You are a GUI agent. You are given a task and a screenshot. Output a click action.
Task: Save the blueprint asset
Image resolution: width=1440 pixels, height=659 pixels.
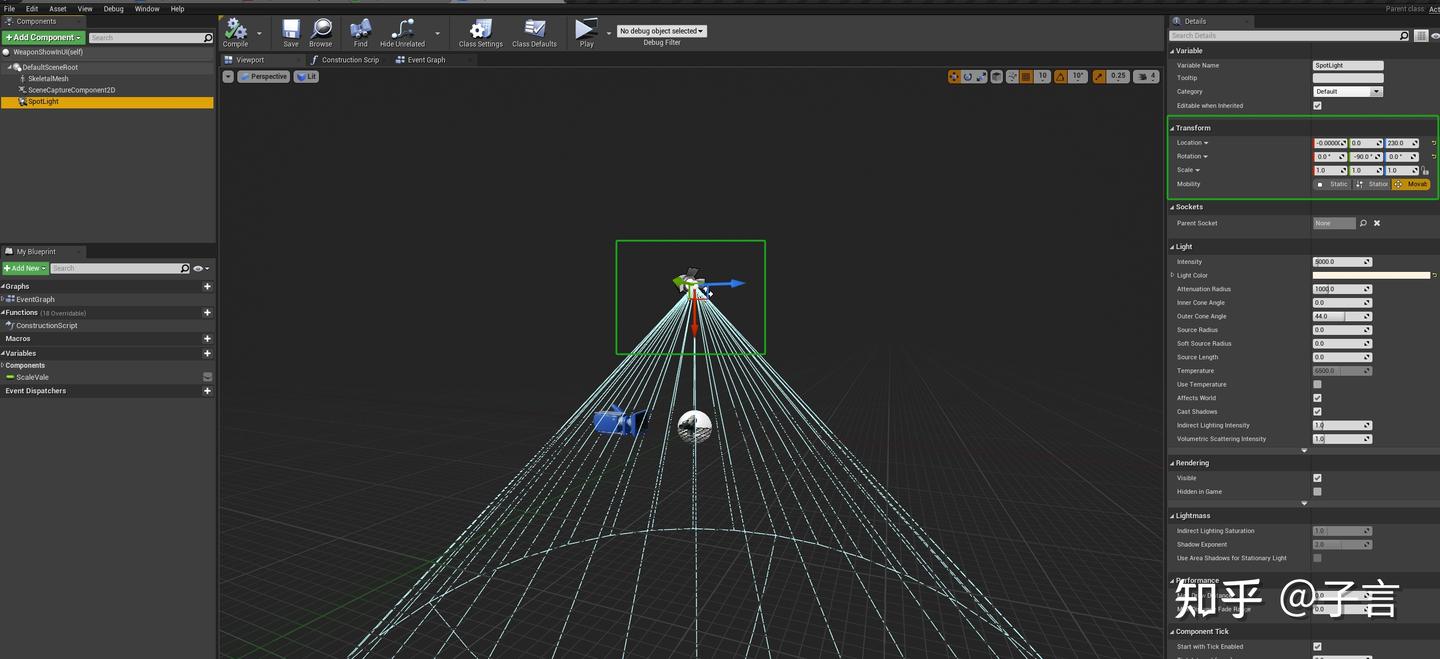(290, 32)
